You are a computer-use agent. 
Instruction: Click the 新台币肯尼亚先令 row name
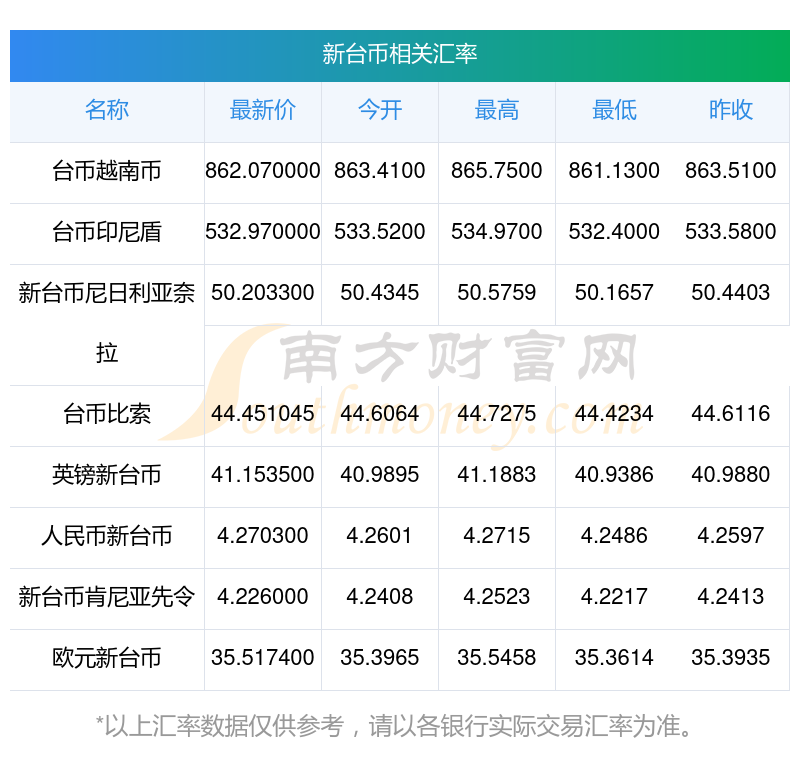pyautogui.click(x=107, y=597)
